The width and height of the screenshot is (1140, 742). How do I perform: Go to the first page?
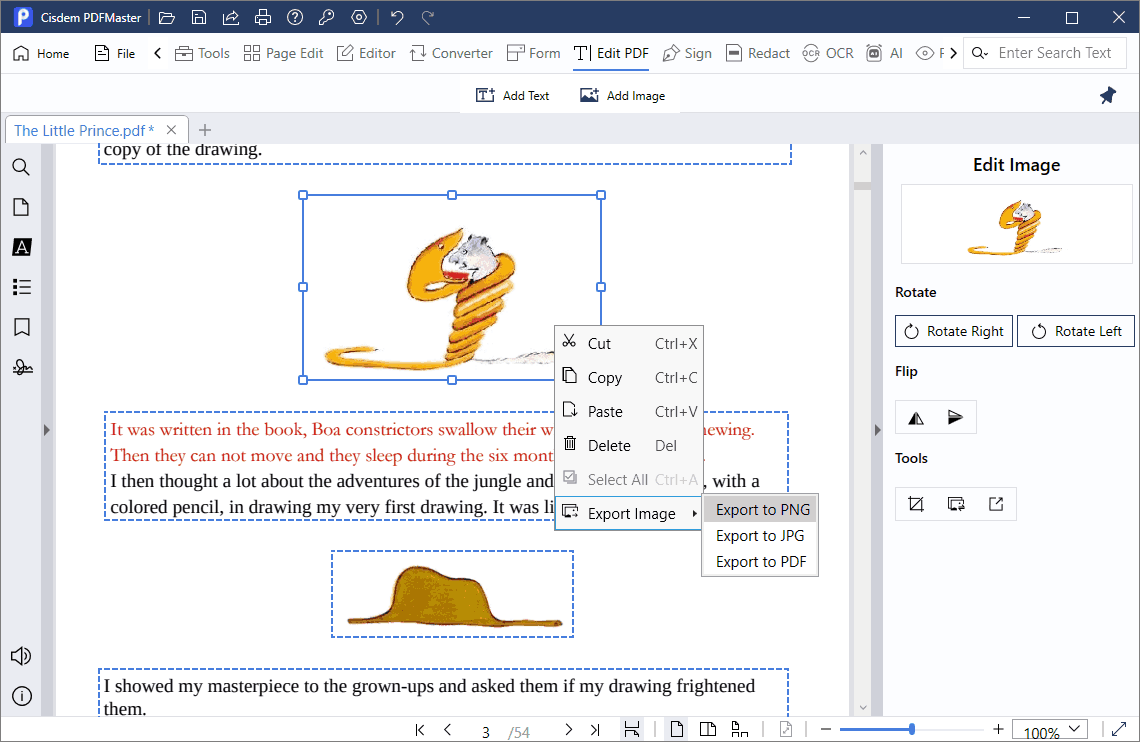(420, 730)
